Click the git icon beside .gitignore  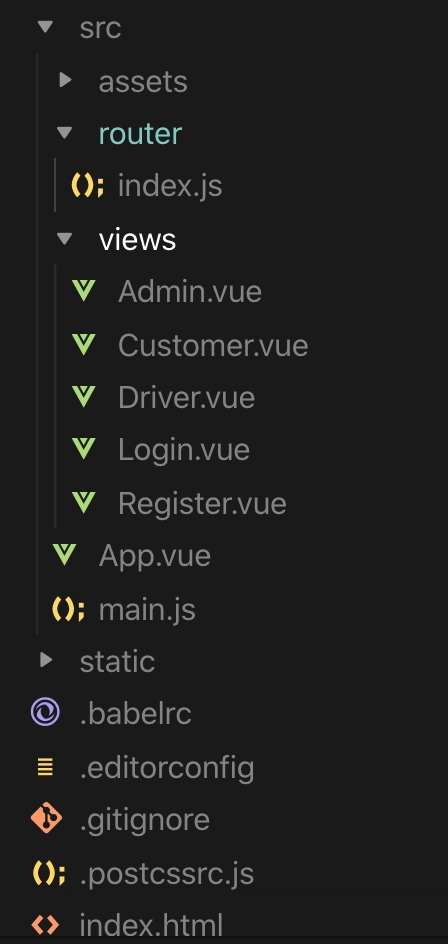(x=46, y=819)
